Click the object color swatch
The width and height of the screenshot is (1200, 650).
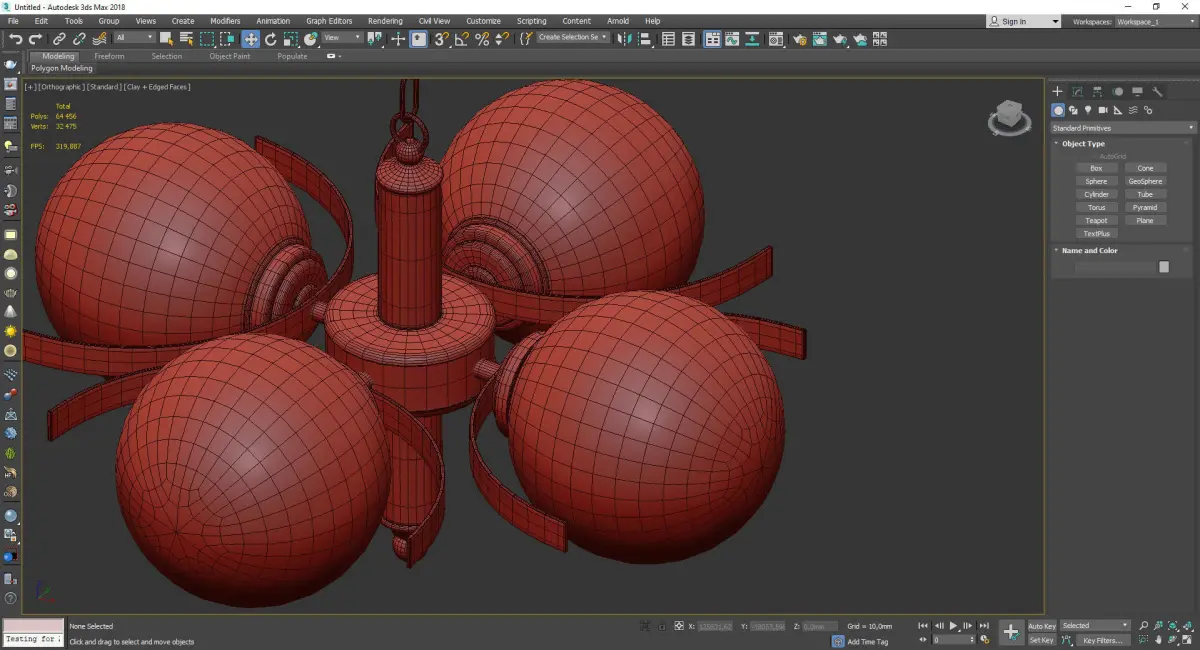[x=1164, y=267]
